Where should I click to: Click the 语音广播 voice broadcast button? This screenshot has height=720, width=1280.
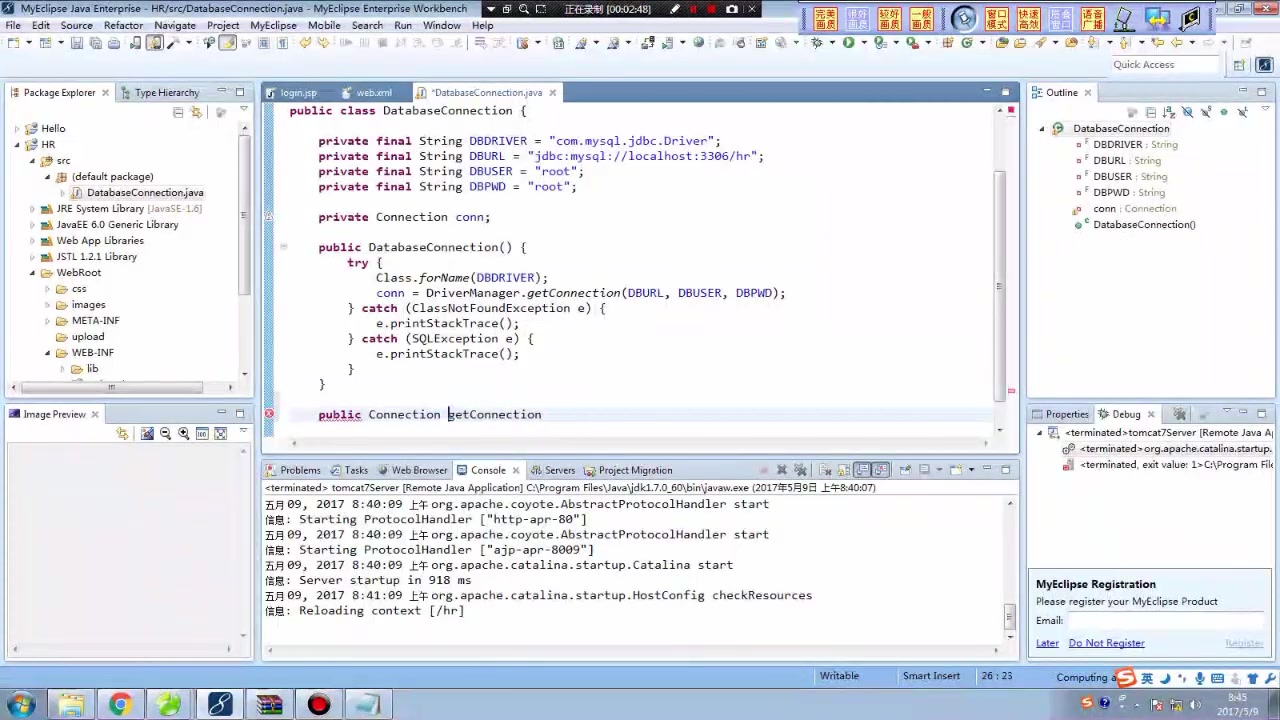click(1093, 18)
